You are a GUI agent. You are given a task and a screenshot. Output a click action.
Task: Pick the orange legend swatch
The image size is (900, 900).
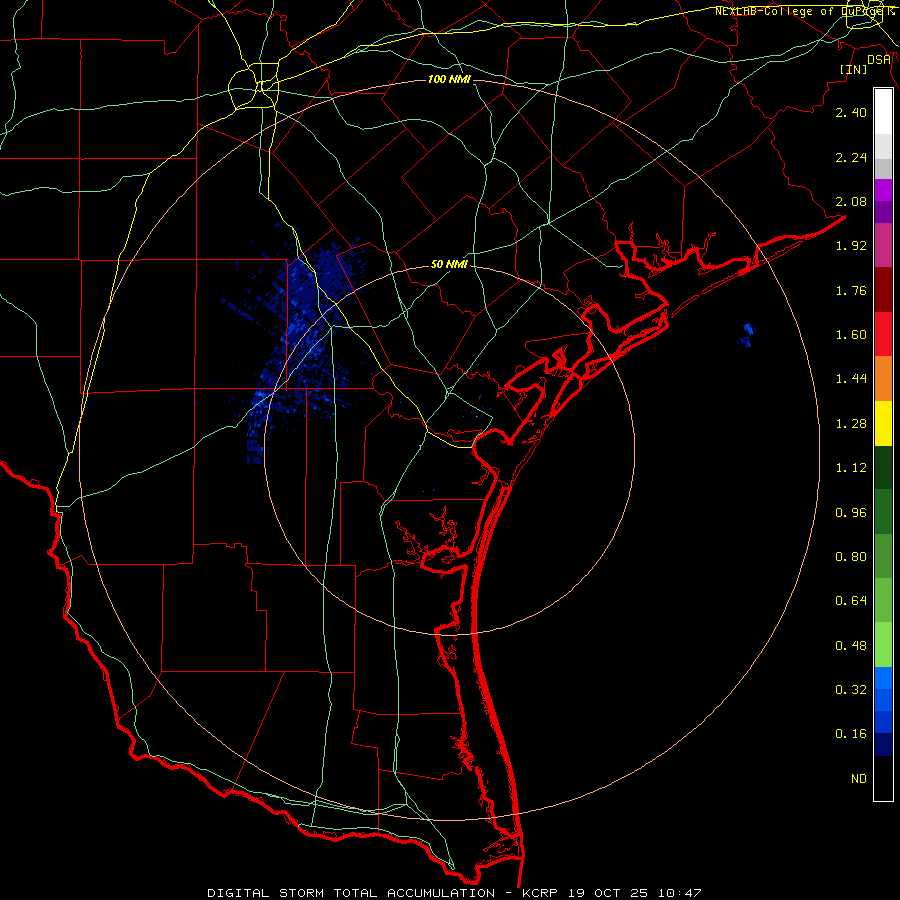point(883,379)
